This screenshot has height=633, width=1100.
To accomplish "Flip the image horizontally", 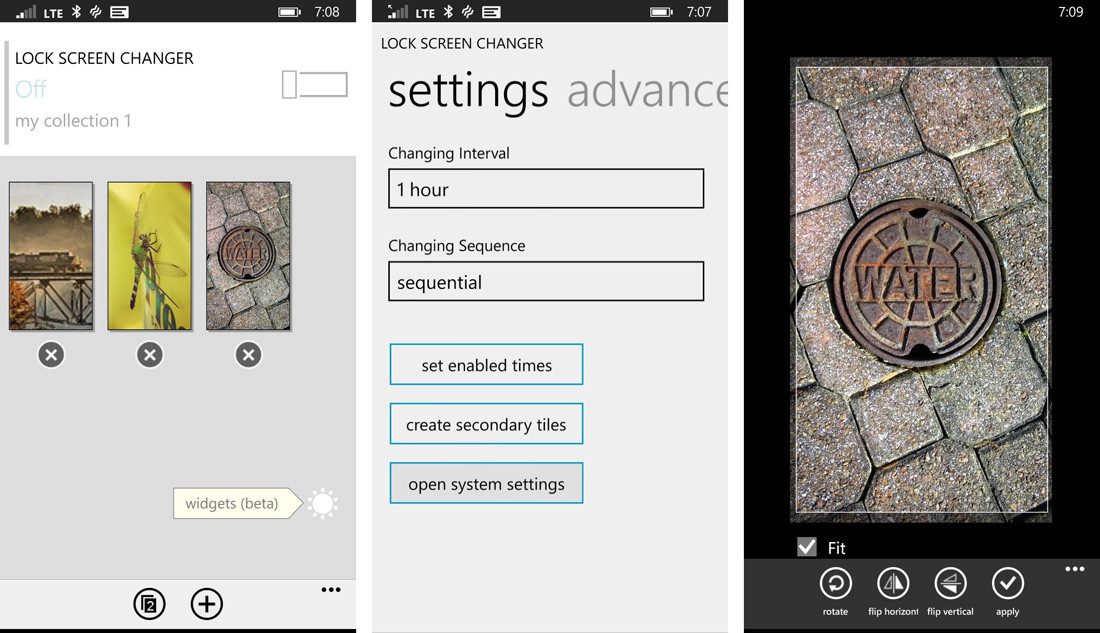I will pos(893,583).
